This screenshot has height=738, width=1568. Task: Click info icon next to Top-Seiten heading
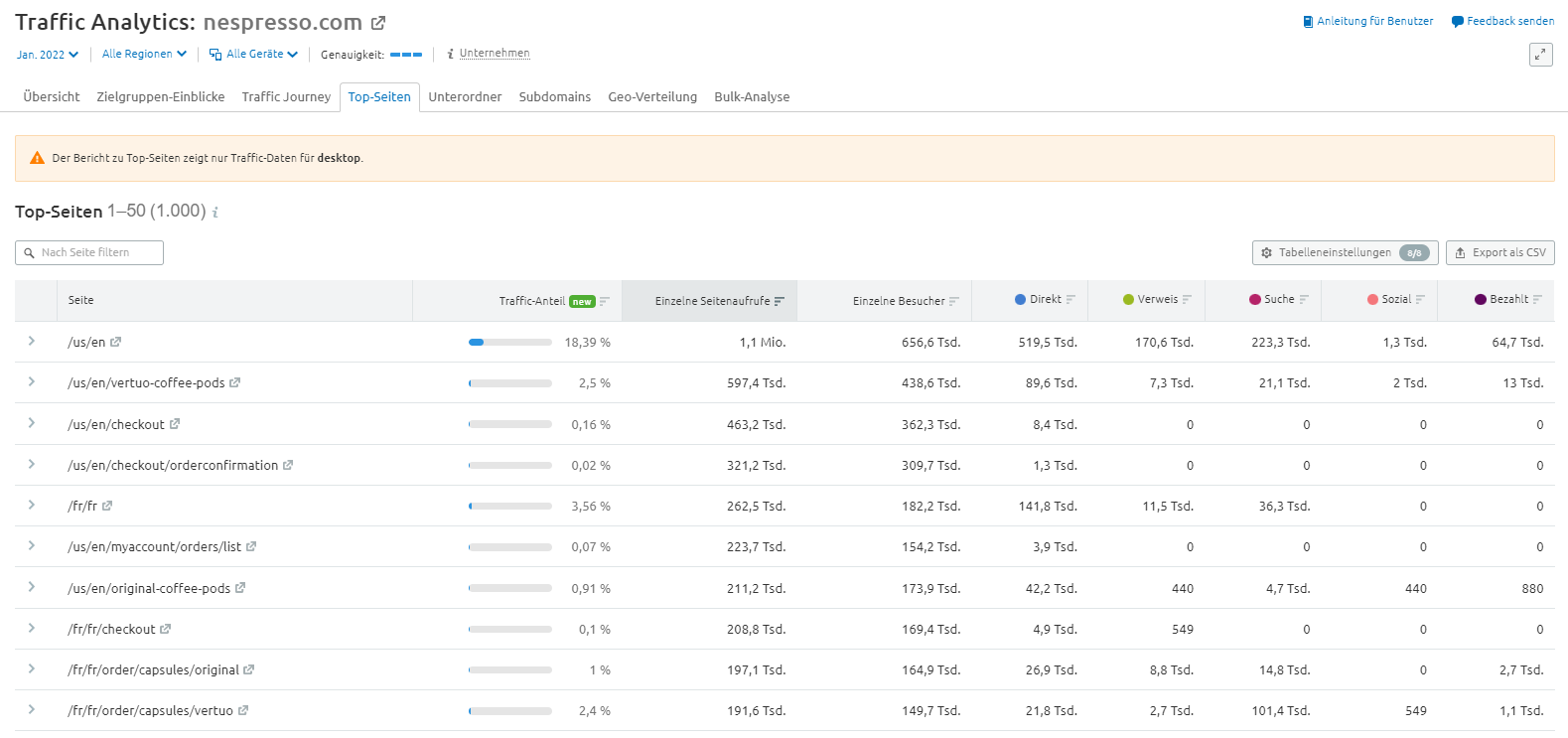[x=215, y=212]
